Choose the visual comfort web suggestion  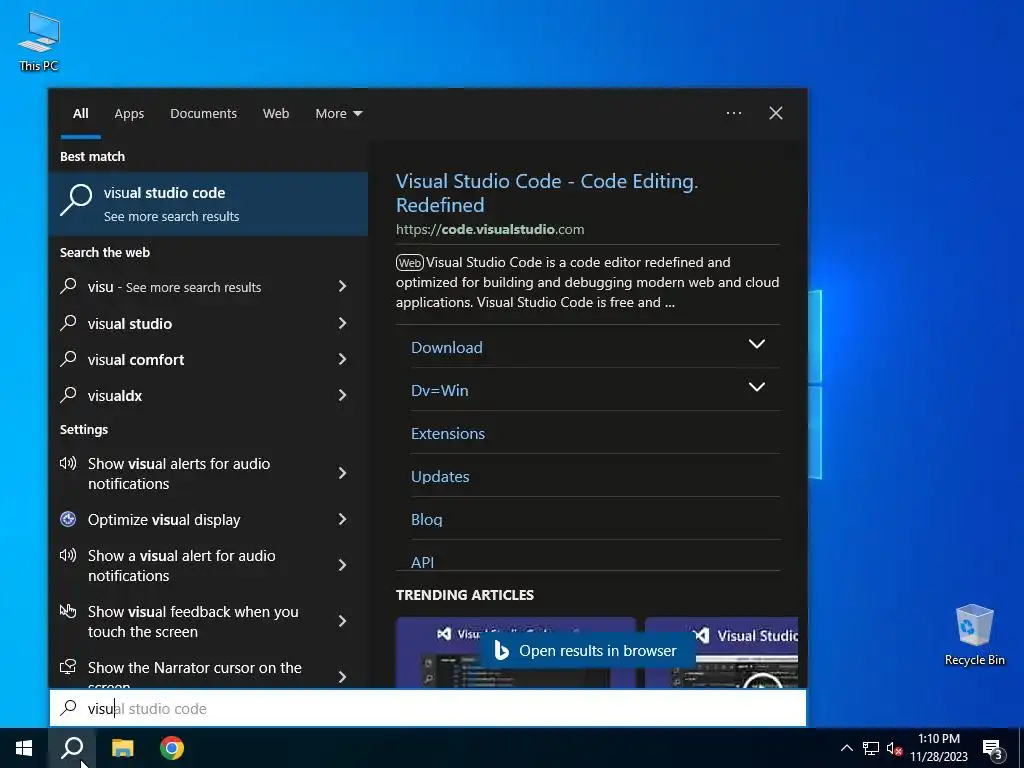(x=208, y=359)
